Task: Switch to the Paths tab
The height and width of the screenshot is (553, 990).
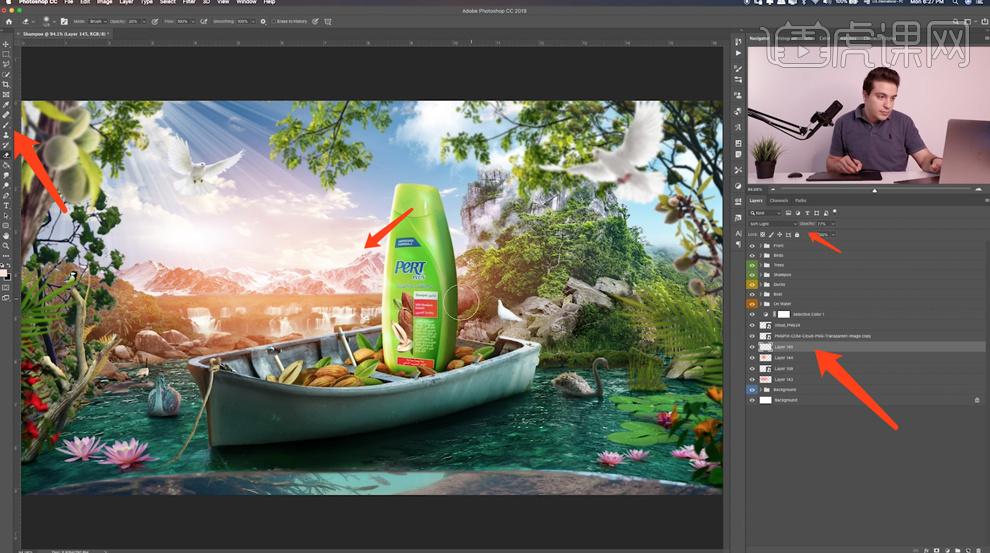Action: (801, 201)
